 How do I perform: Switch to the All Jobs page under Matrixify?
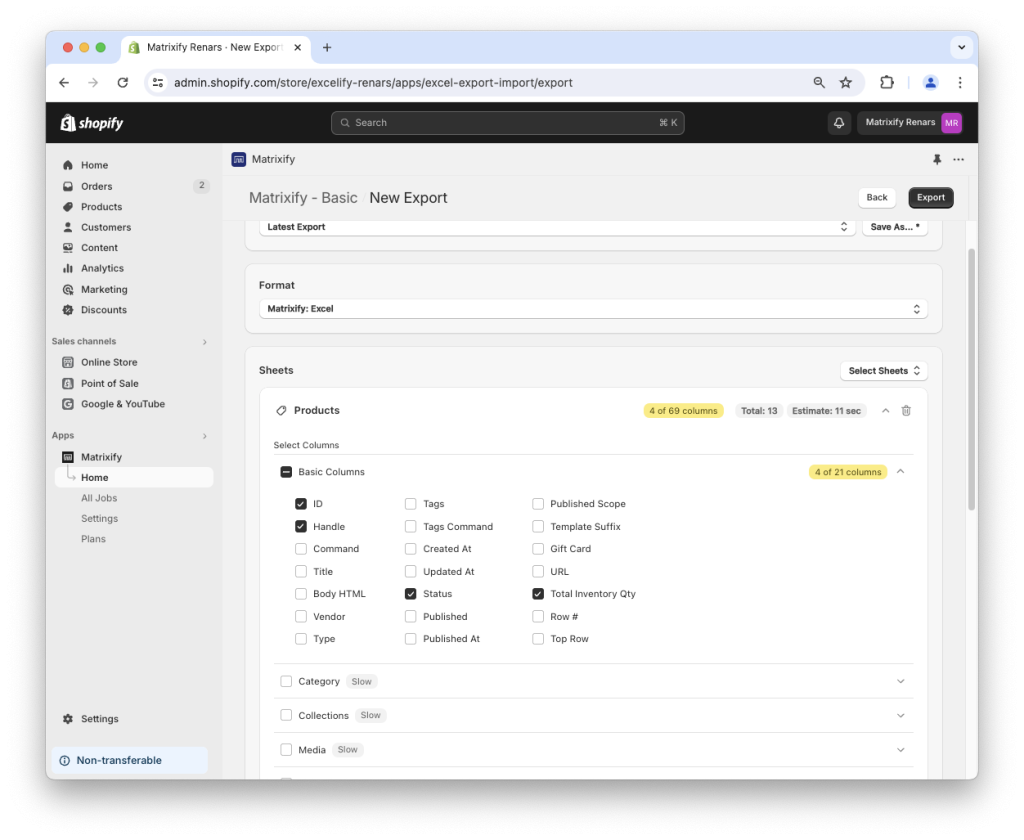pyautogui.click(x=99, y=497)
